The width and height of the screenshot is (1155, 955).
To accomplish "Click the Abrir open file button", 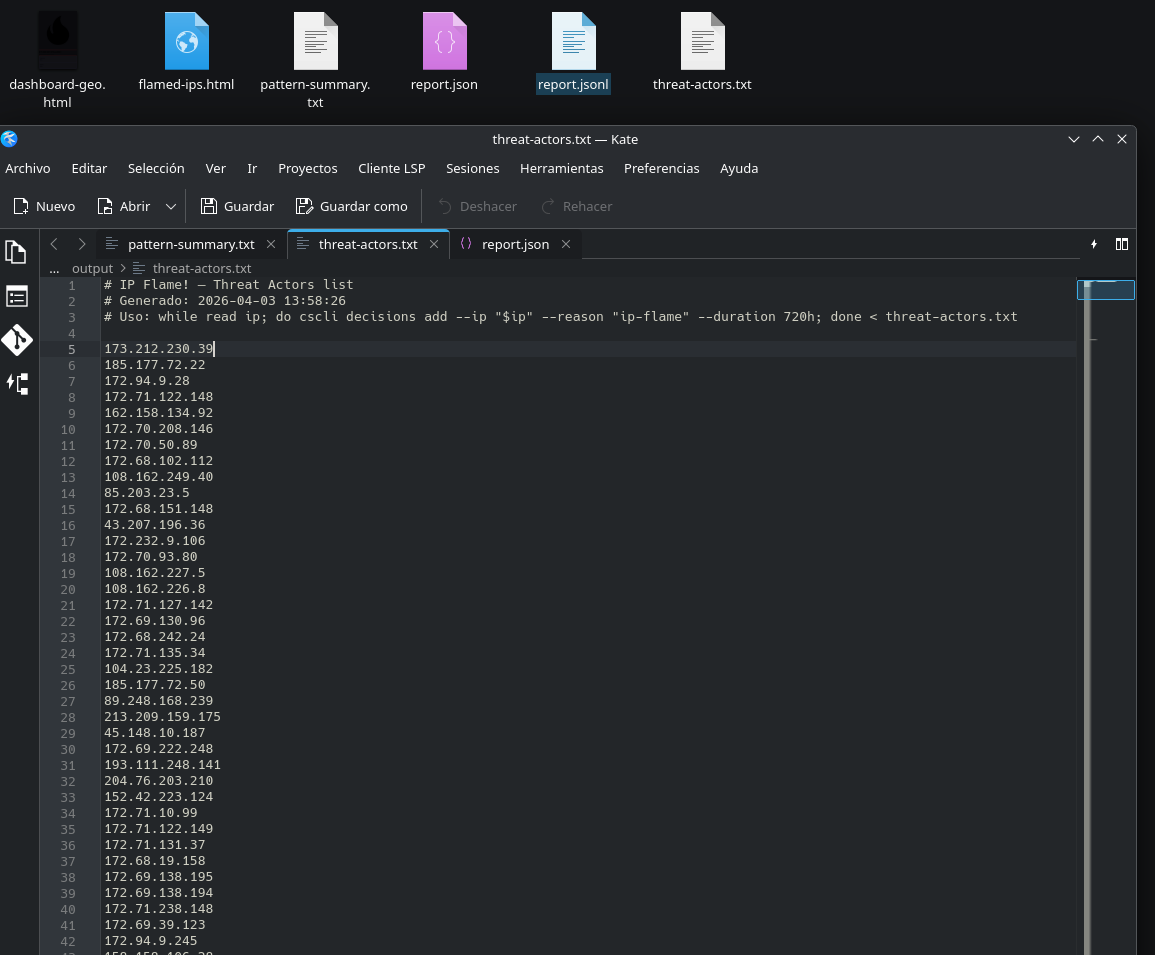I will click(x=124, y=206).
